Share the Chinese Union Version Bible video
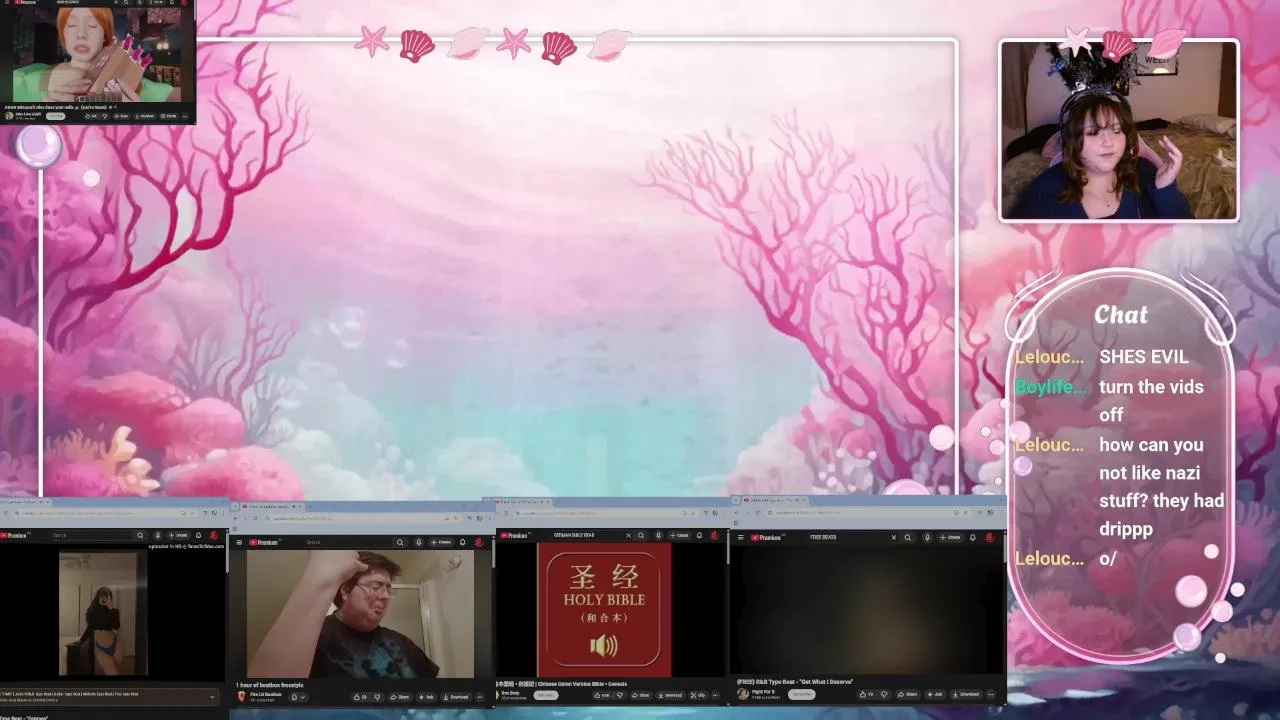Screen dimensions: 1280x720 click(x=641, y=695)
